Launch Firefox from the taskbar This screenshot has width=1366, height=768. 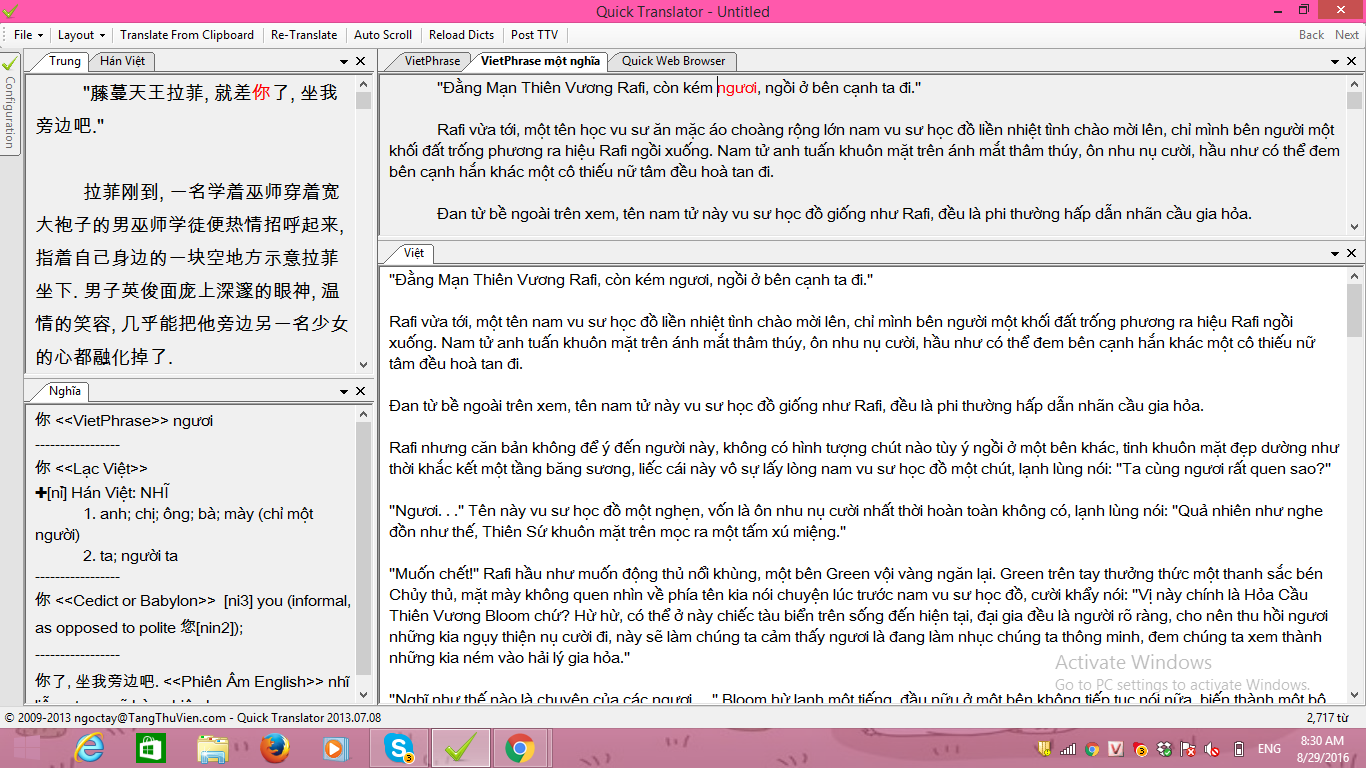[275, 748]
